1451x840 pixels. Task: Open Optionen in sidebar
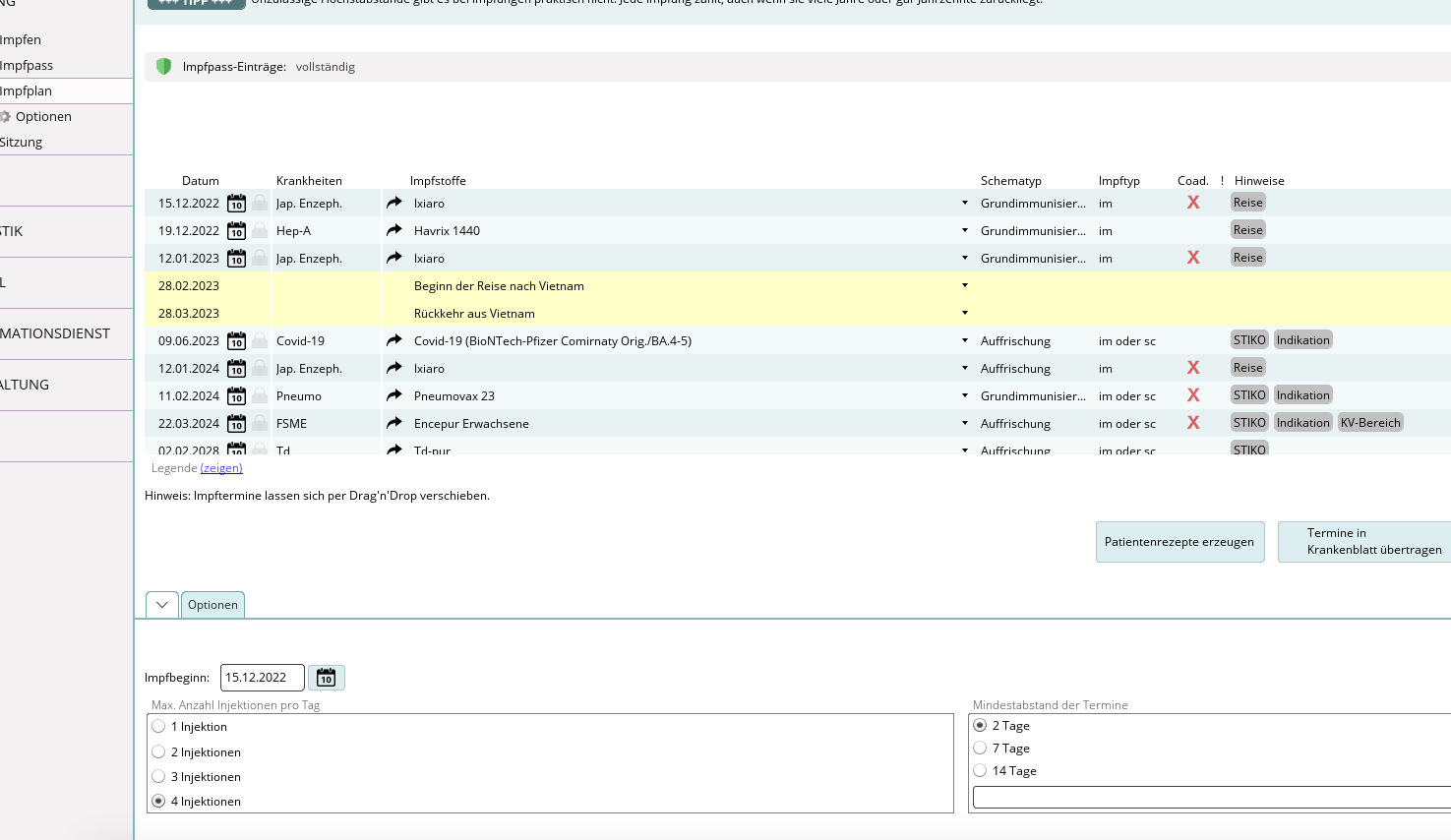tap(43, 117)
